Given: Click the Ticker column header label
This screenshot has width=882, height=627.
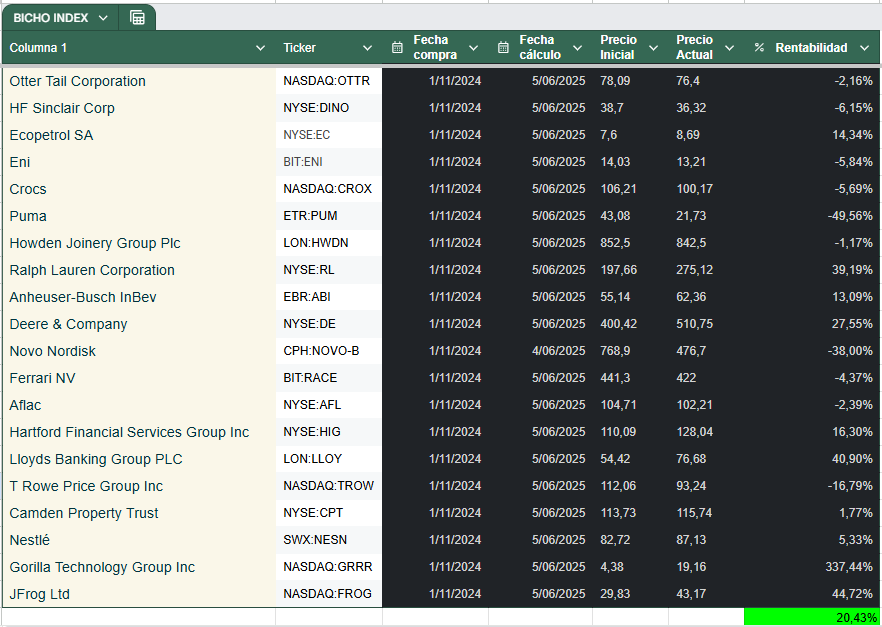Looking at the screenshot, I should [299, 48].
